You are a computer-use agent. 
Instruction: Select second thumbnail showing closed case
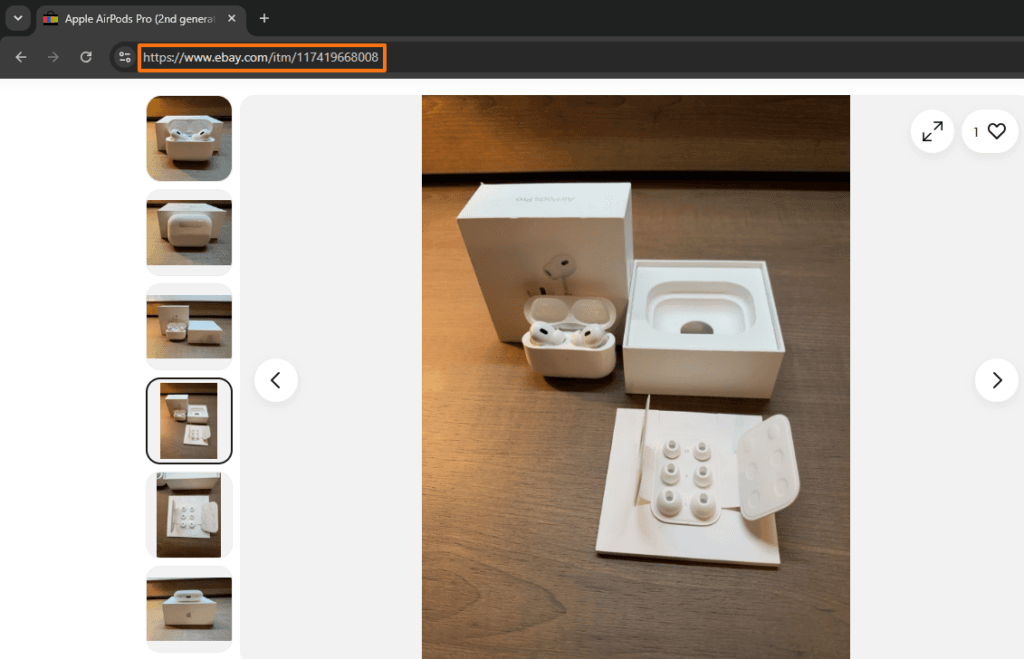point(189,233)
